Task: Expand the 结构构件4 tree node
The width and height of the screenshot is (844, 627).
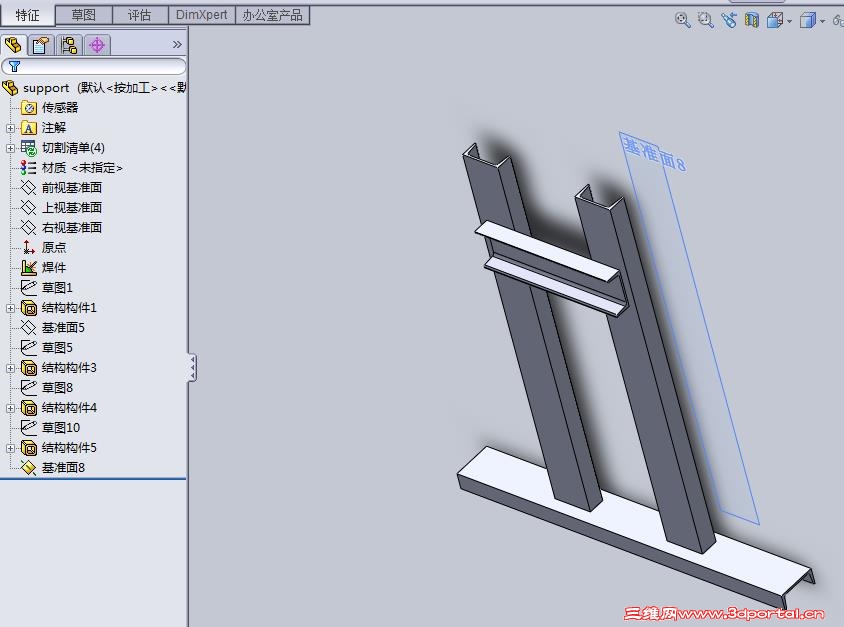Action: click(x=10, y=408)
